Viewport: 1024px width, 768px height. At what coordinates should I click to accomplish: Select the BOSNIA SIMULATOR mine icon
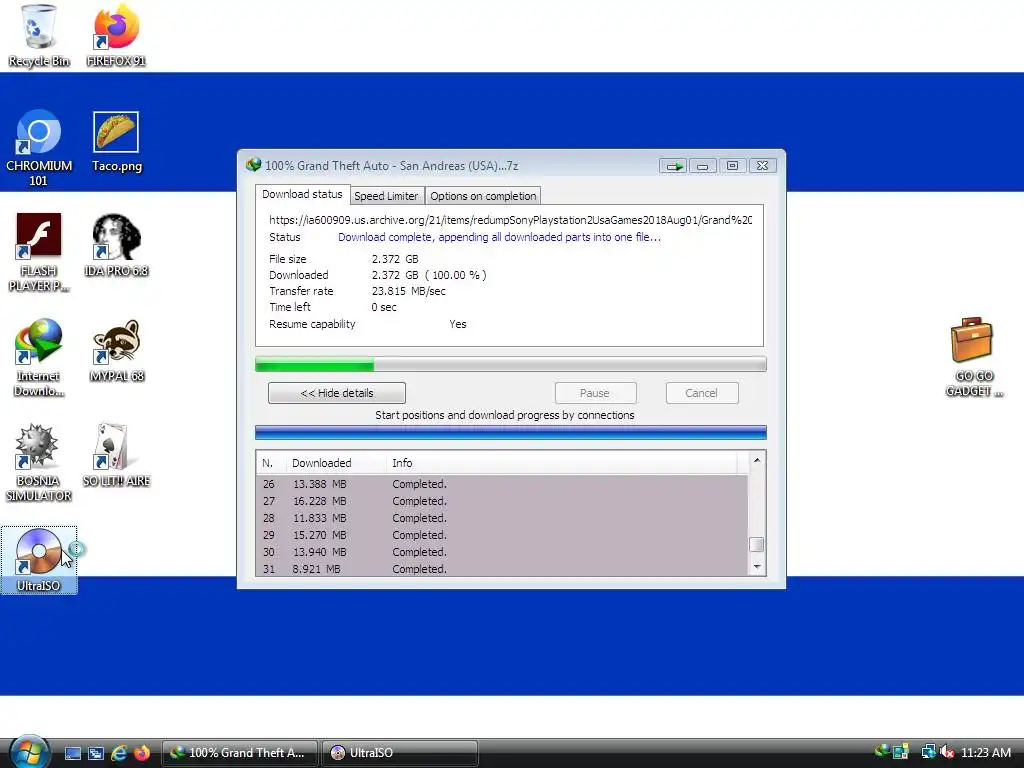click(x=39, y=463)
